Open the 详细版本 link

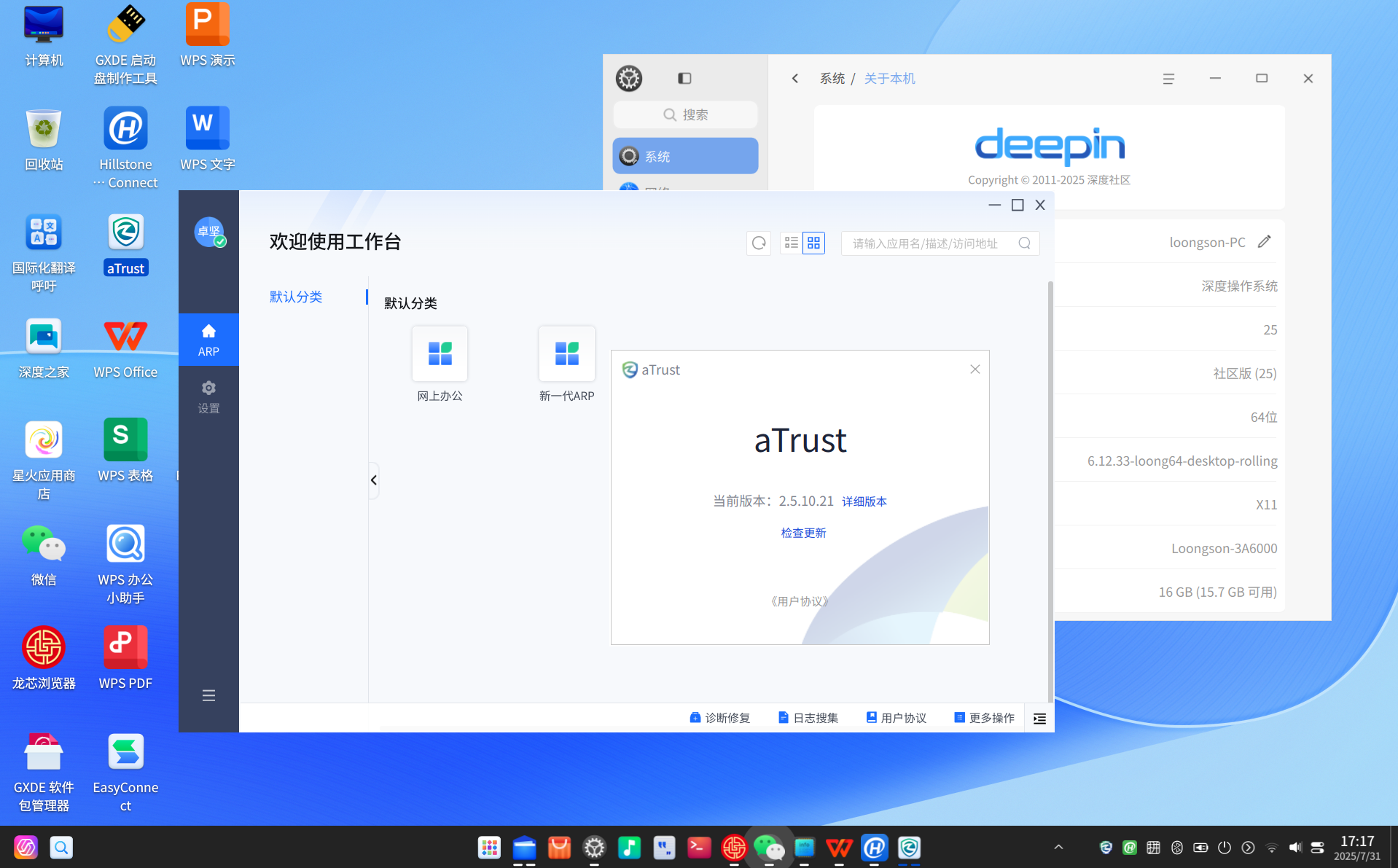coord(864,501)
